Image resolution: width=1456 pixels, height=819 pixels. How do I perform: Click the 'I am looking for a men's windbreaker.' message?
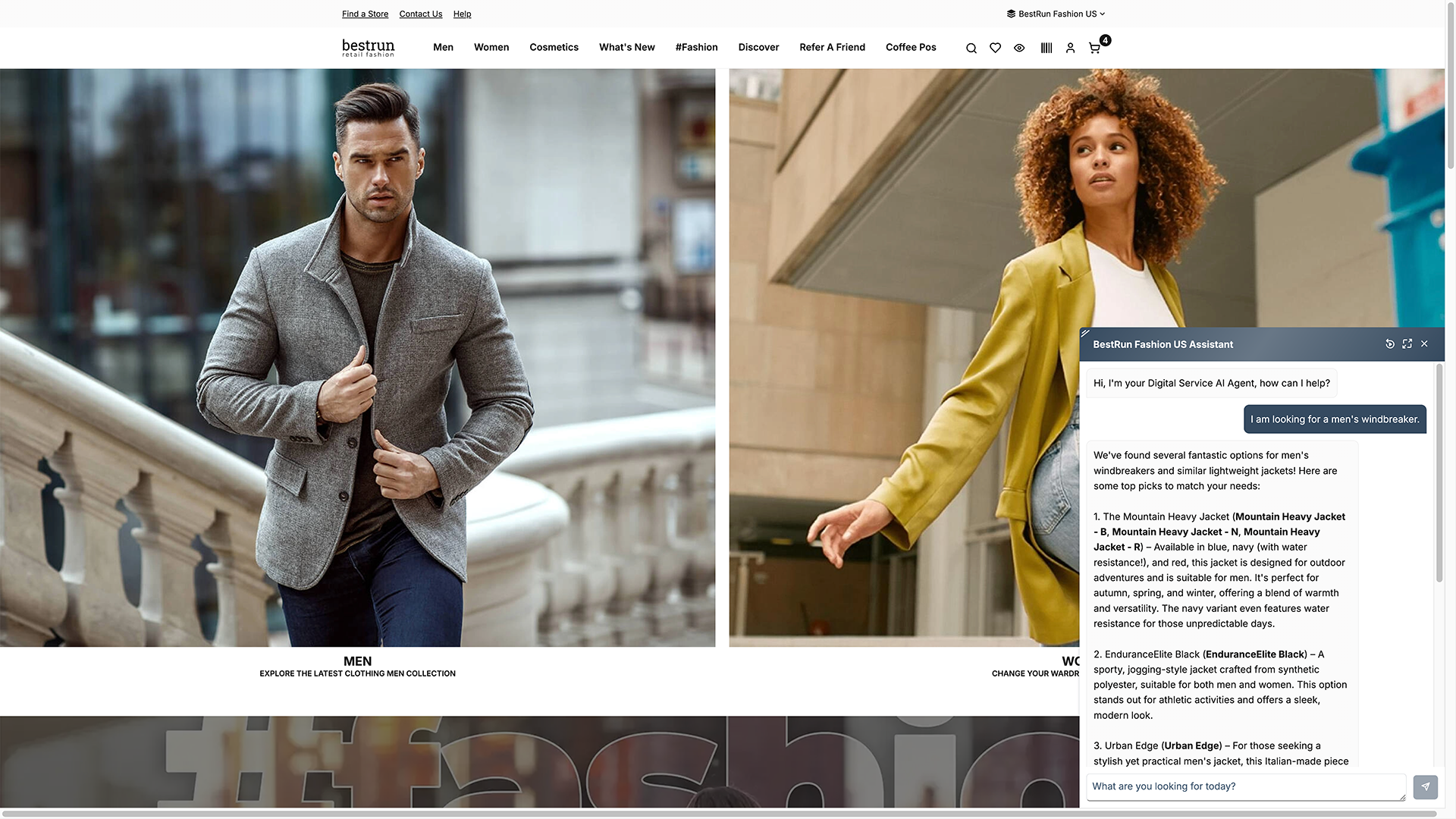point(1335,419)
